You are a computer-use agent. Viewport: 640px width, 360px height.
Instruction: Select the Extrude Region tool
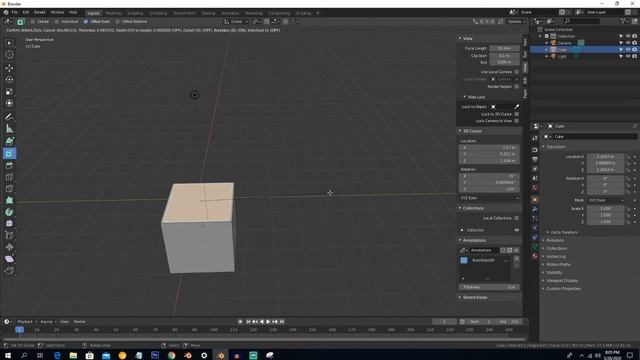(x=9, y=142)
